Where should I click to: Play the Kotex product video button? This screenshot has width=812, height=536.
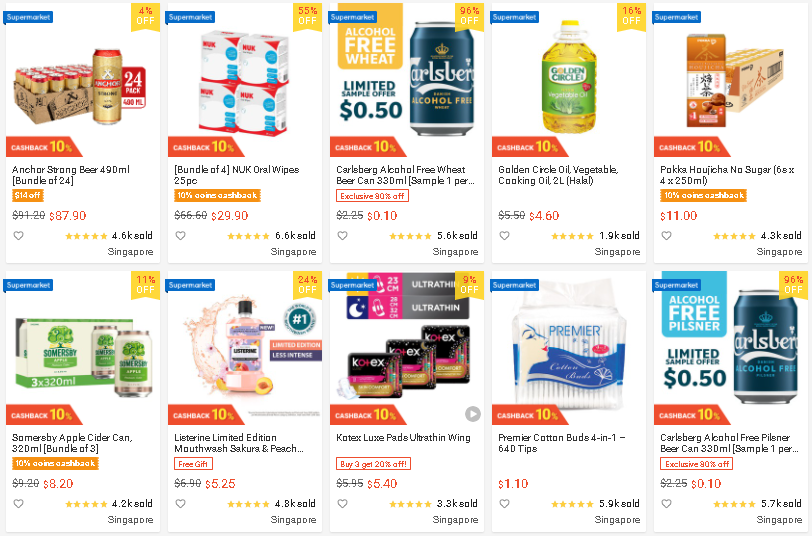[472, 414]
